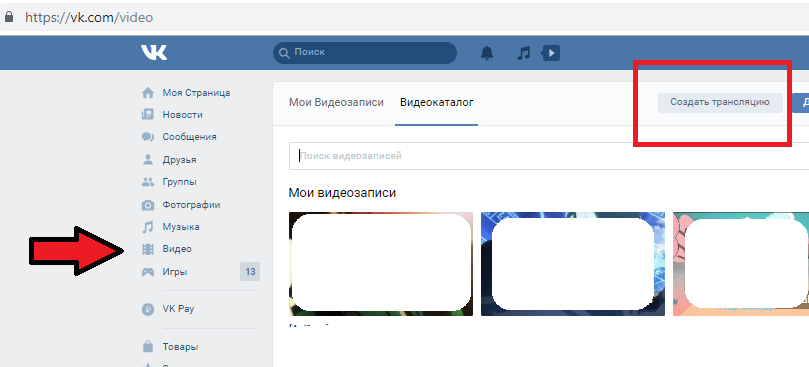The height and width of the screenshot is (367, 809).
Task: Click the people icon beside Группы
Action: pyautogui.click(x=148, y=182)
